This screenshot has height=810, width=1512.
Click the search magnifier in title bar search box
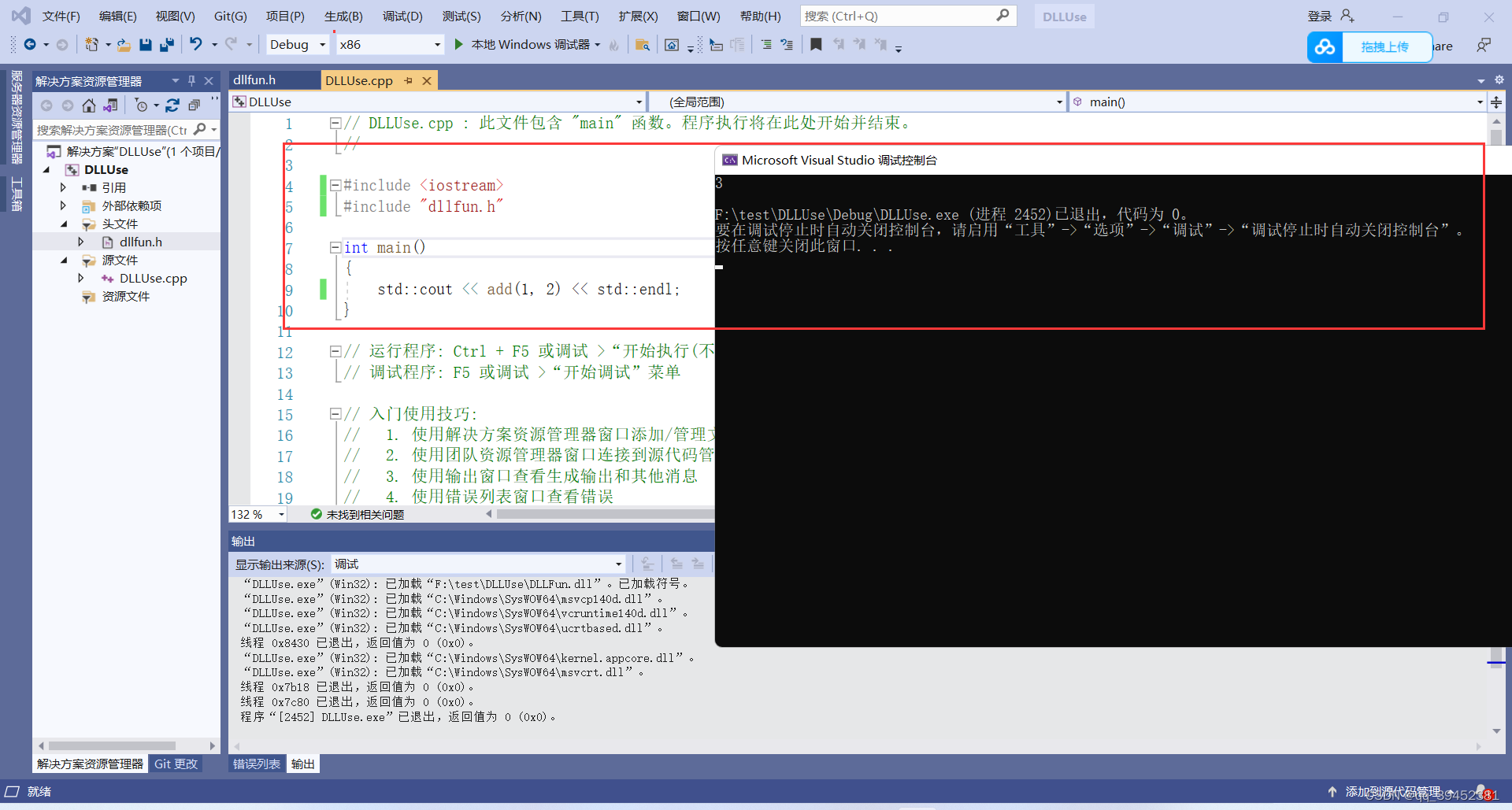pyautogui.click(x=1002, y=16)
